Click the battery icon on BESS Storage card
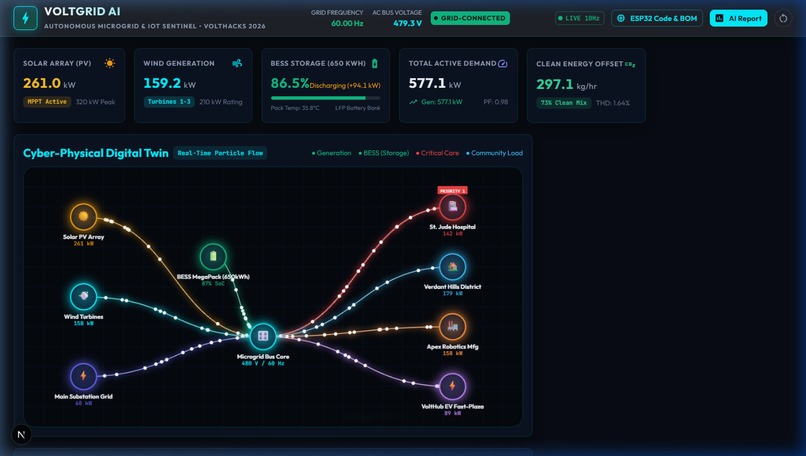This screenshot has width=806, height=456. [375, 63]
